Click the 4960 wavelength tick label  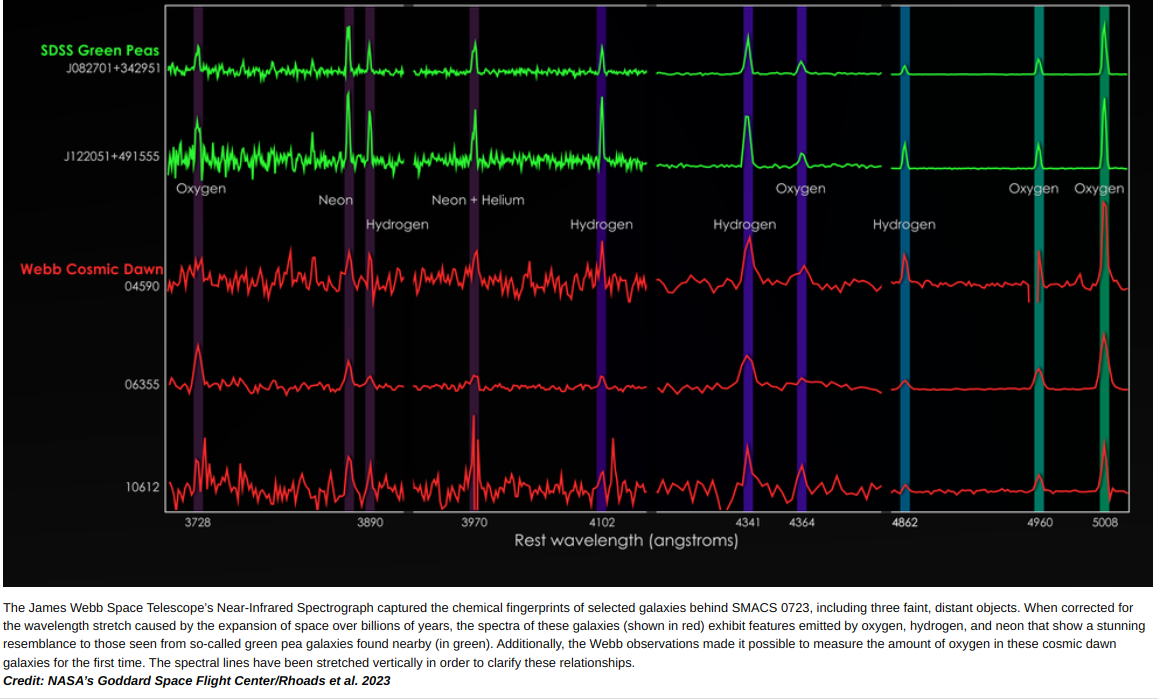[1039, 523]
